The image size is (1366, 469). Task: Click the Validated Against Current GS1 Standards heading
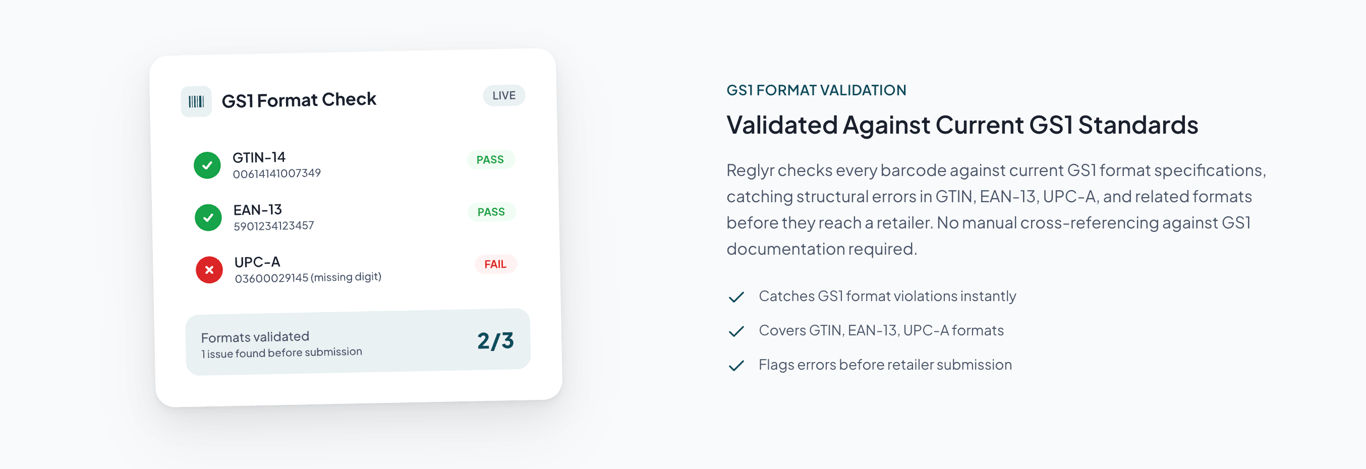[x=962, y=125]
